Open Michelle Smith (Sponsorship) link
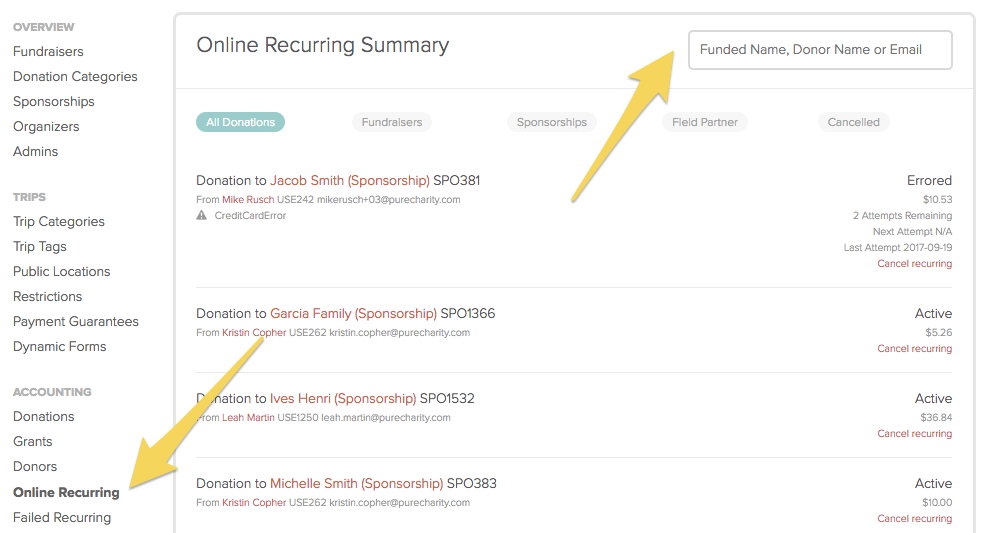This screenshot has height=533, width=985. click(x=357, y=483)
